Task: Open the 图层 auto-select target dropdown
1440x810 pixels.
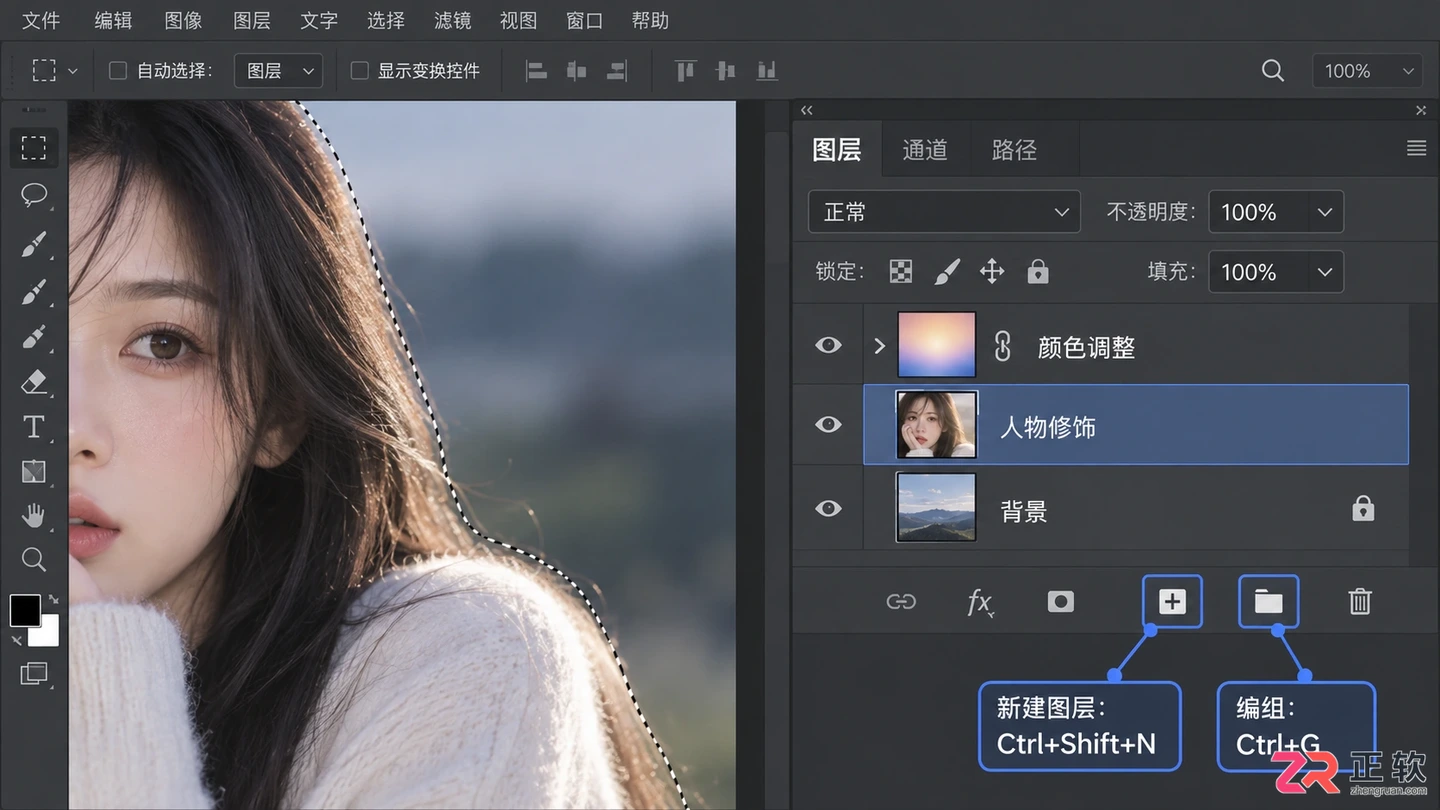Action: 278,70
